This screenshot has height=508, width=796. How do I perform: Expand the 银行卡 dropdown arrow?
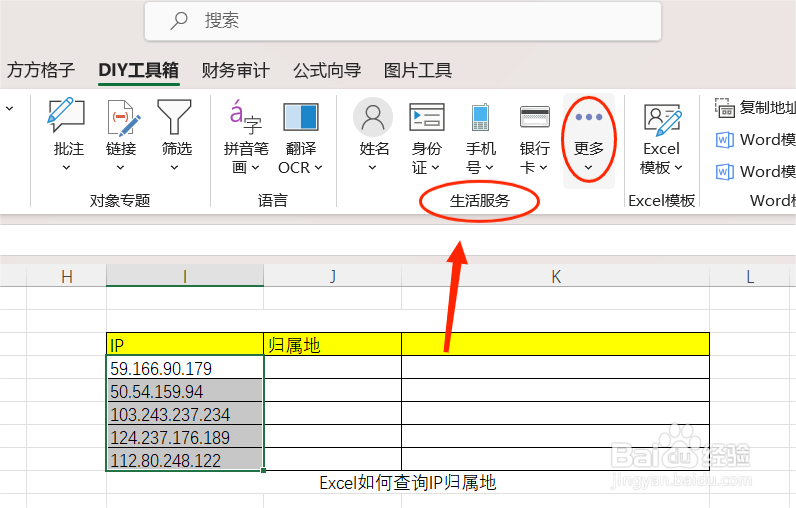pyautogui.click(x=543, y=167)
